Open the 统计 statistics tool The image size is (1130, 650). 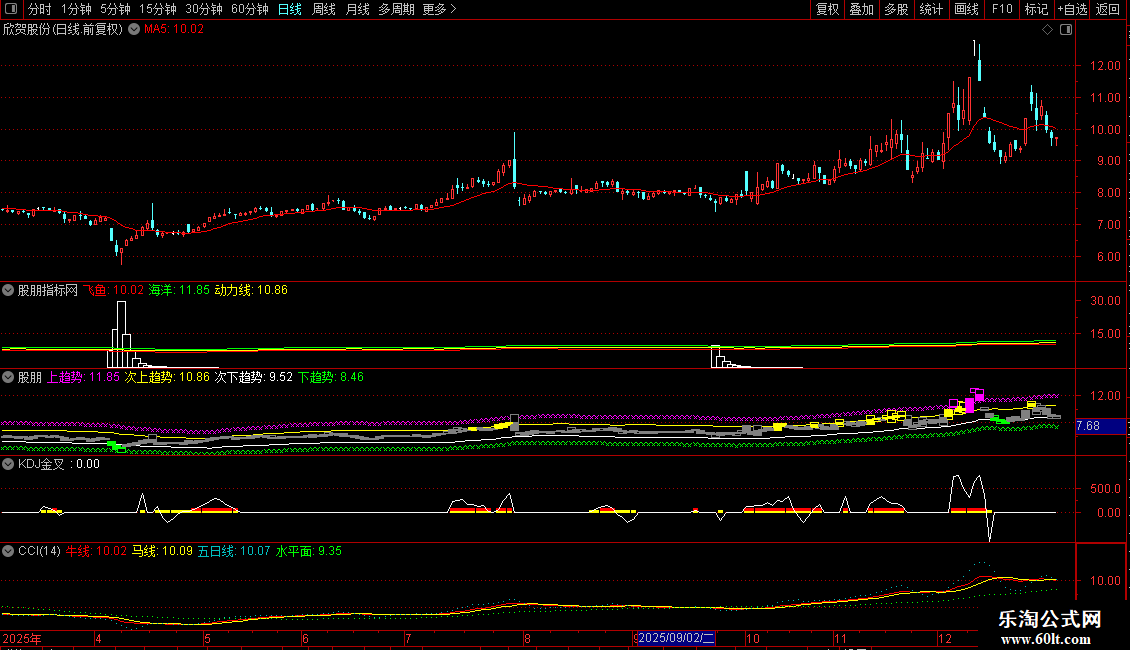click(x=930, y=9)
